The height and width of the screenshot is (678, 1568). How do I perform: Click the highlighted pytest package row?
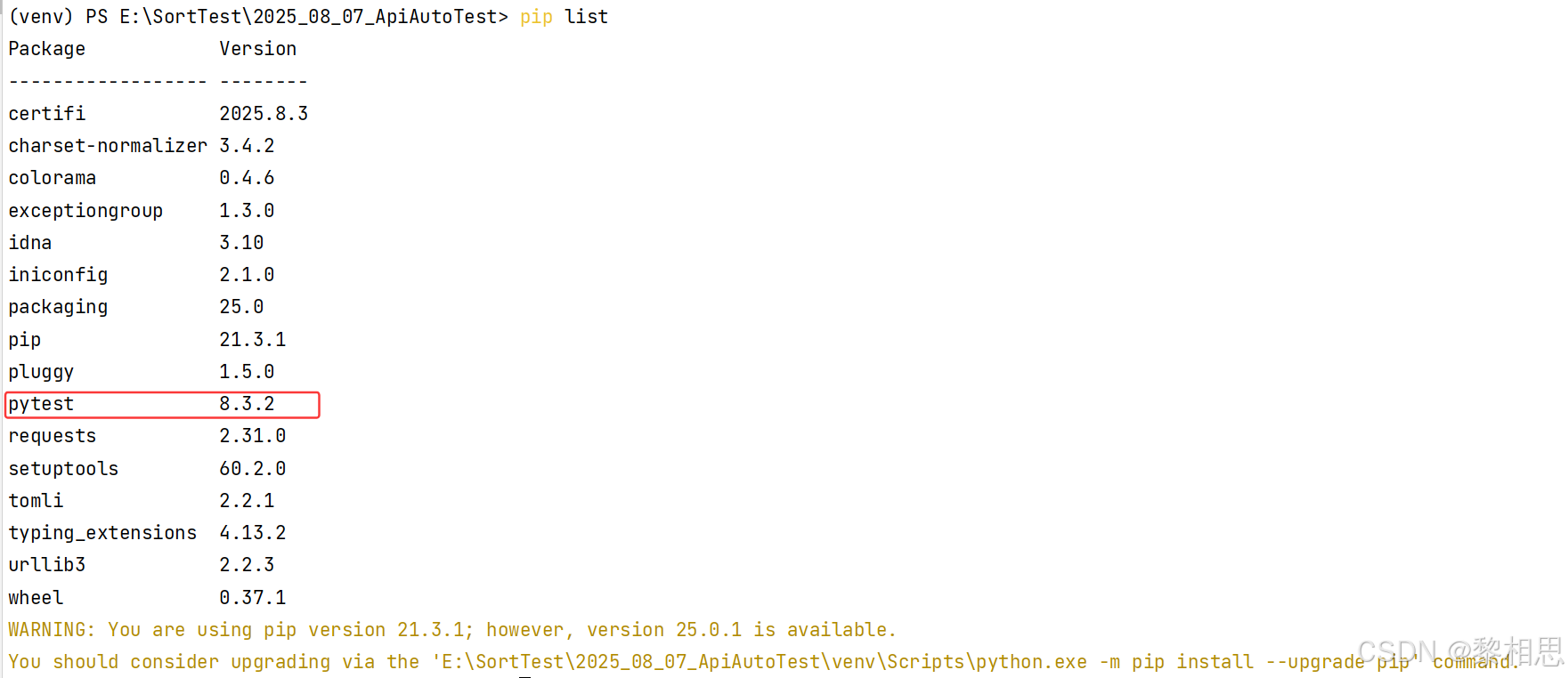coord(162,405)
